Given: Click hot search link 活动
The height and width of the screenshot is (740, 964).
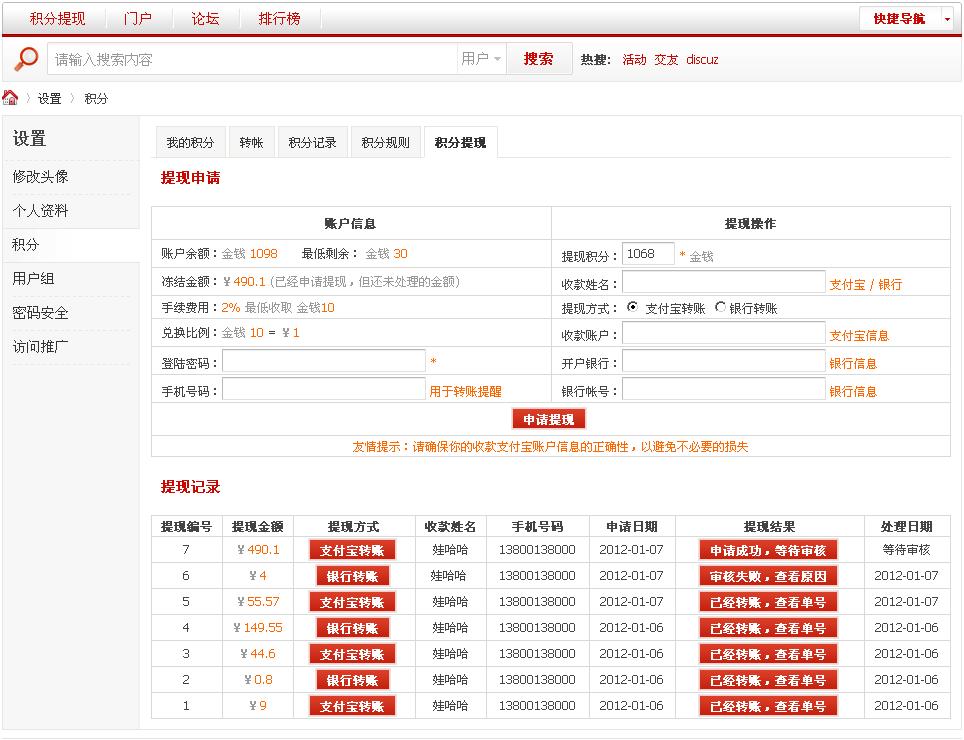Looking at the screenshot, I should point(634,60).
